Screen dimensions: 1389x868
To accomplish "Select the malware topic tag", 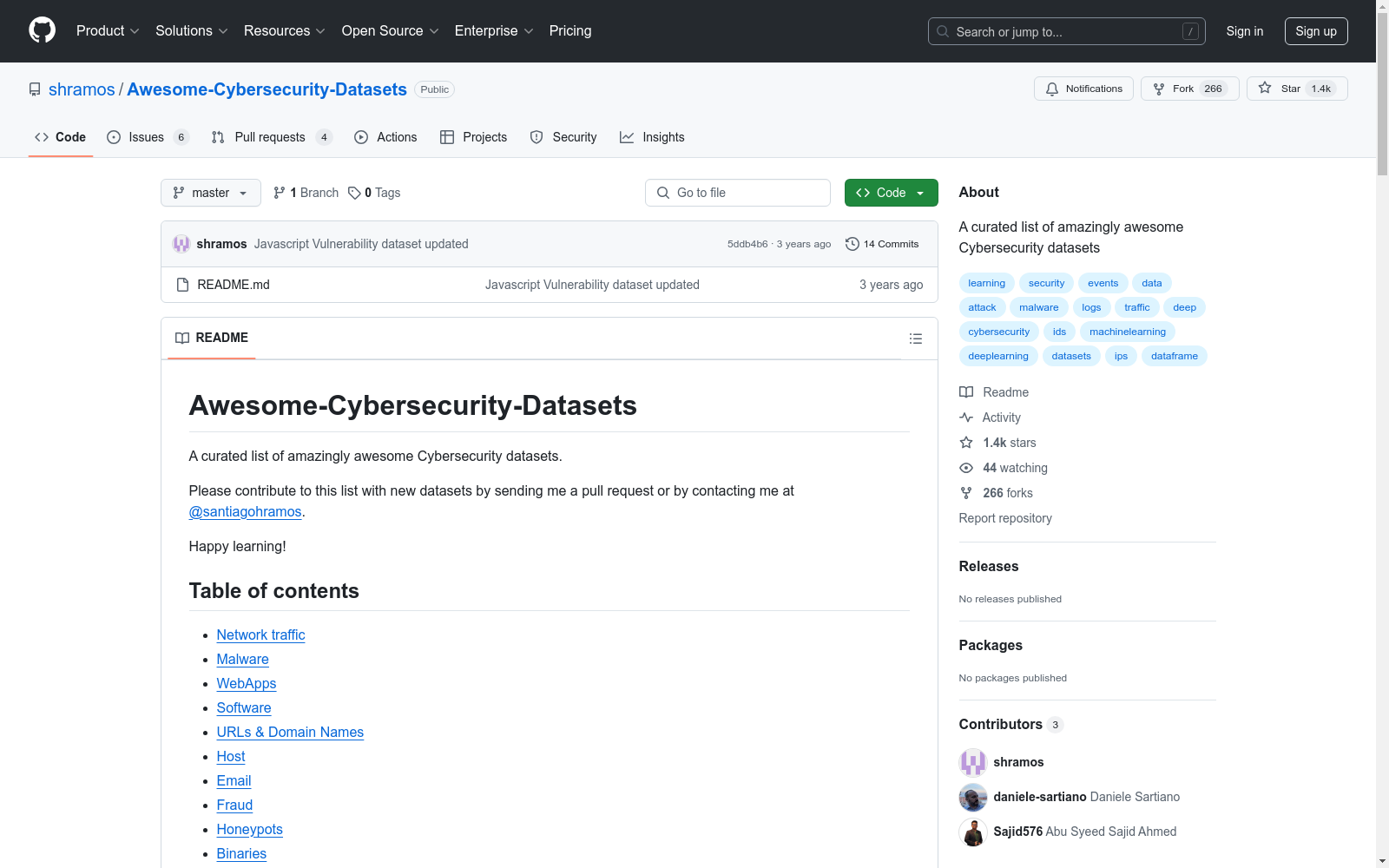I will (x=1038, y=307).
